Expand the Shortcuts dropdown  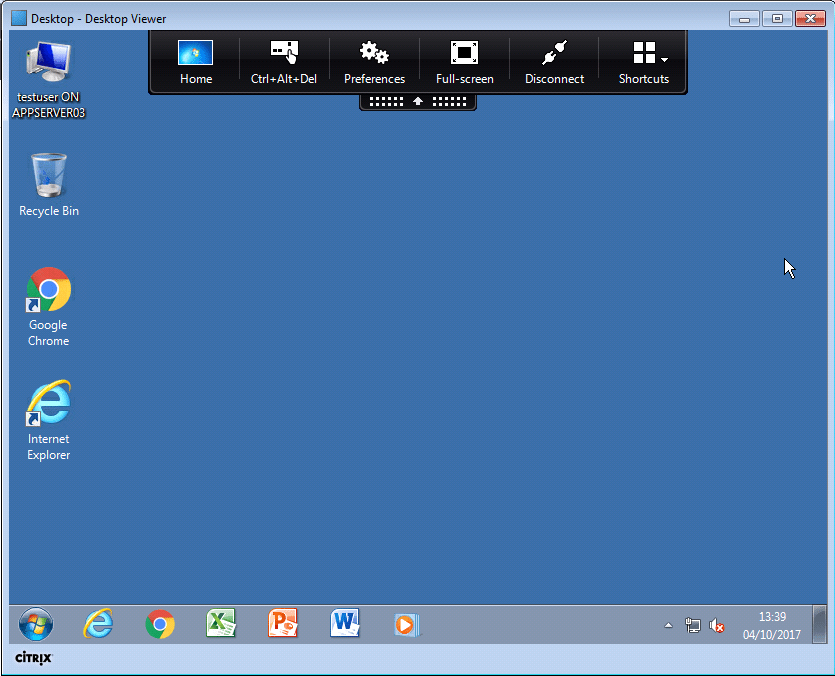click(x=643, y=62)
